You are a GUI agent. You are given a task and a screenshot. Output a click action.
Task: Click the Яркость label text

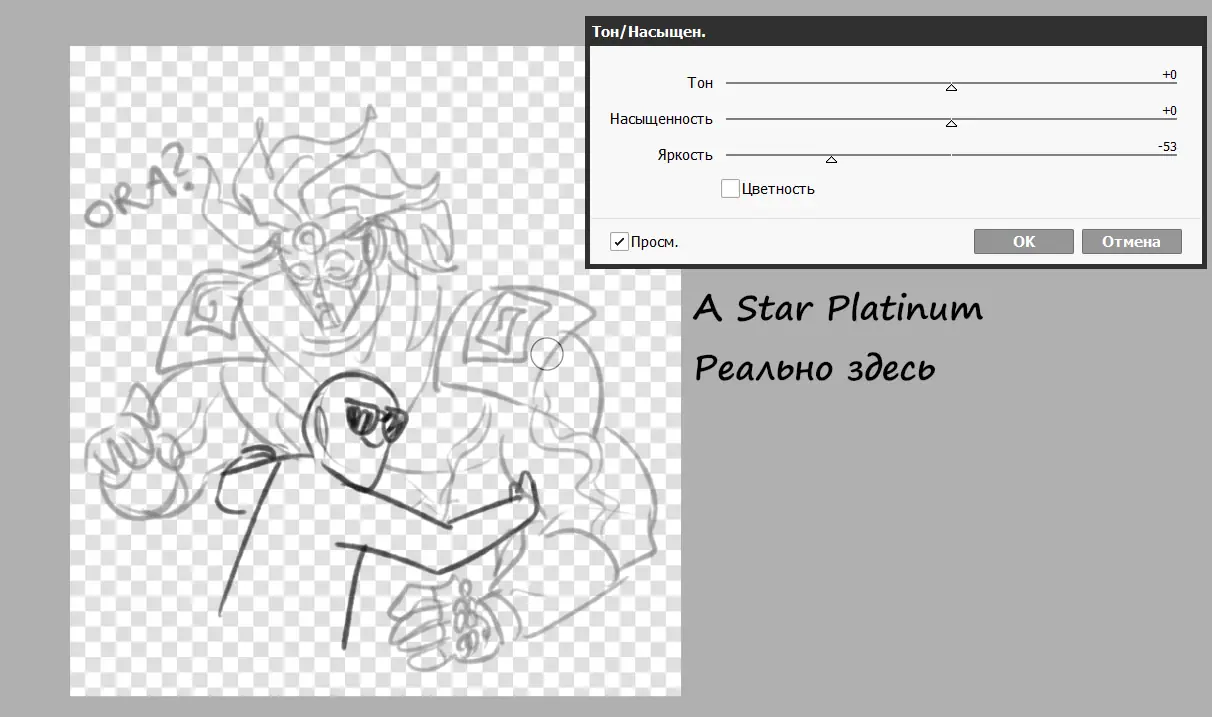coord(685,155)
